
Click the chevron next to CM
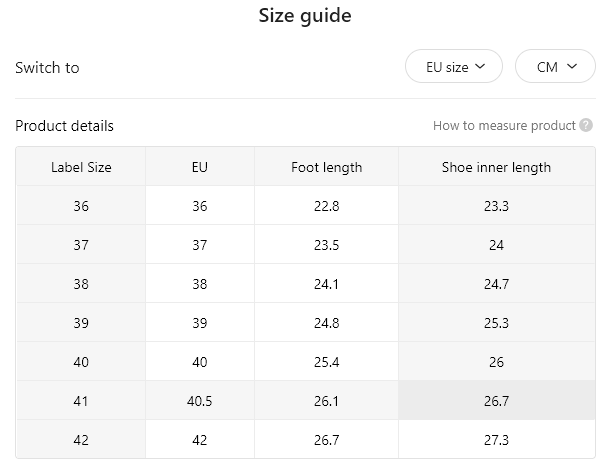pos(572,66)
